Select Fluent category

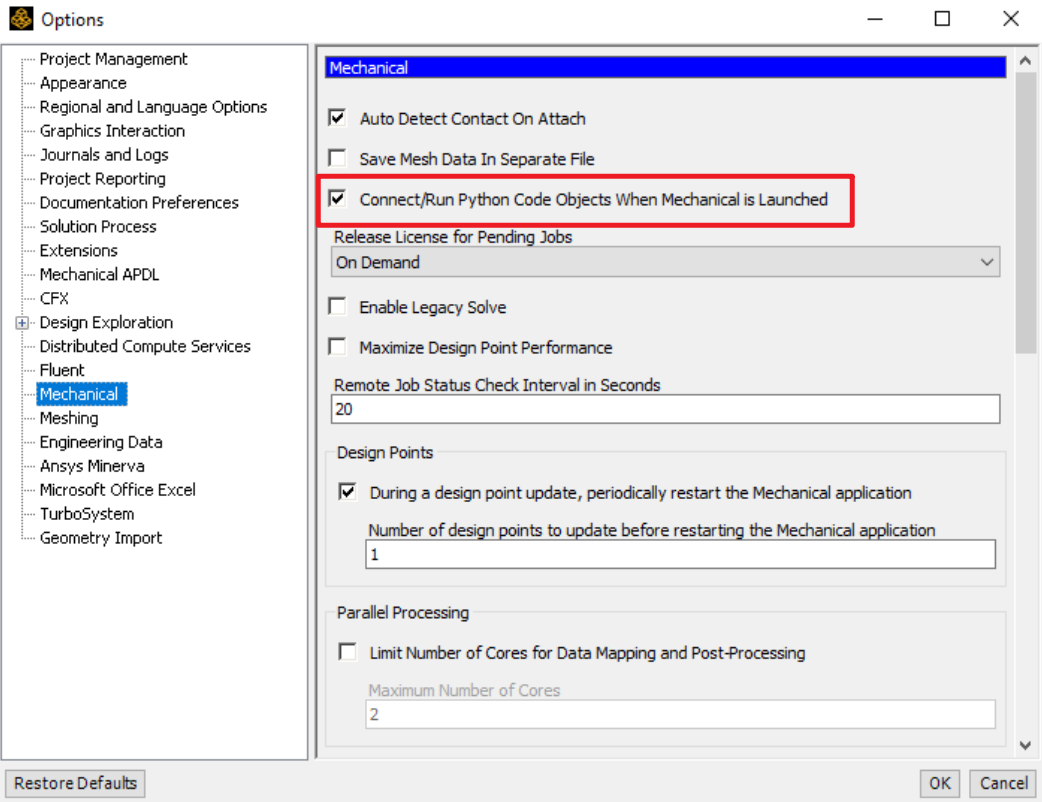click(x=62, y=370)
